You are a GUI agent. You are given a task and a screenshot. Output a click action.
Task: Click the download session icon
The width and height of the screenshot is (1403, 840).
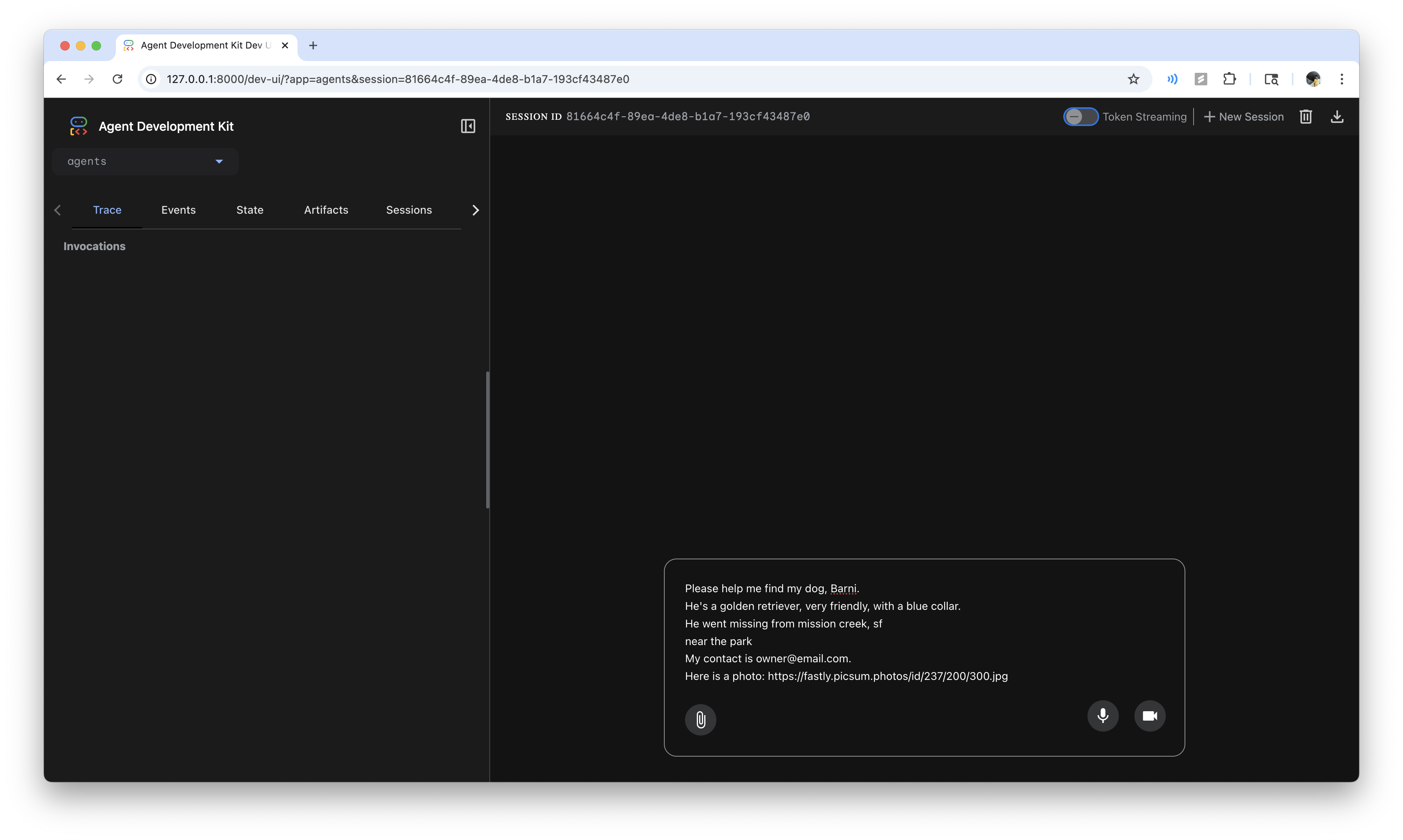point(1337,117)
